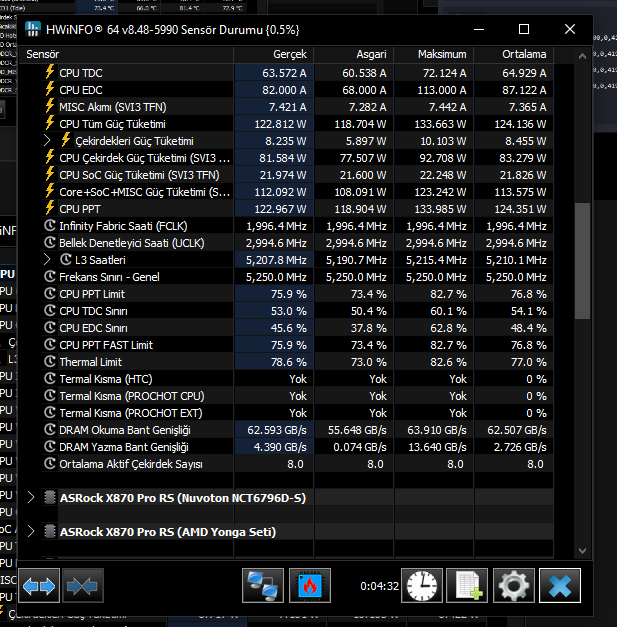Select the DRAM Yazma Bant Genişliği row label

point(124,447)
